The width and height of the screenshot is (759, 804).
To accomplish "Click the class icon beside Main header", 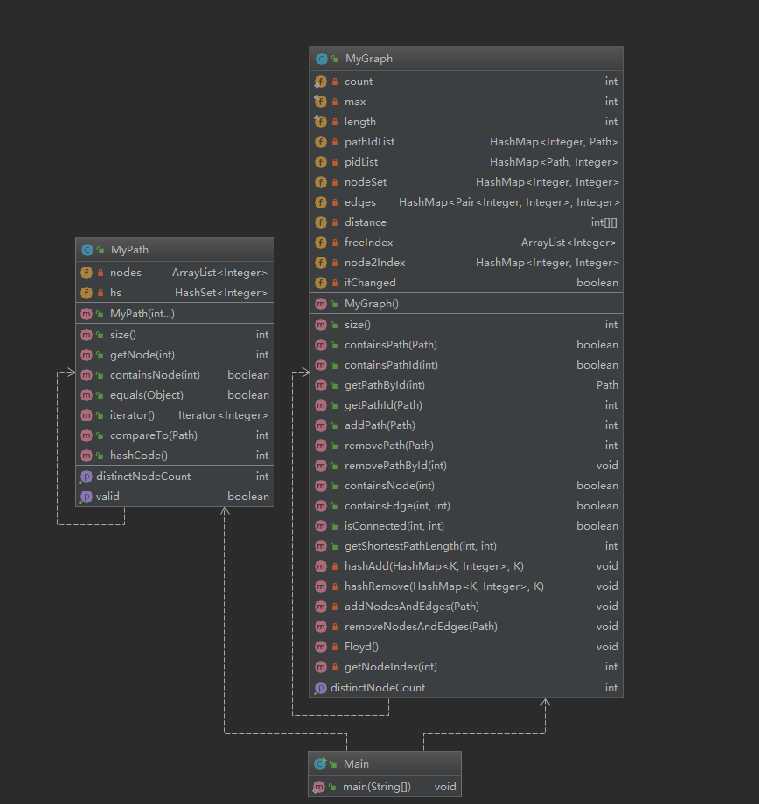I will pos(321,764).
